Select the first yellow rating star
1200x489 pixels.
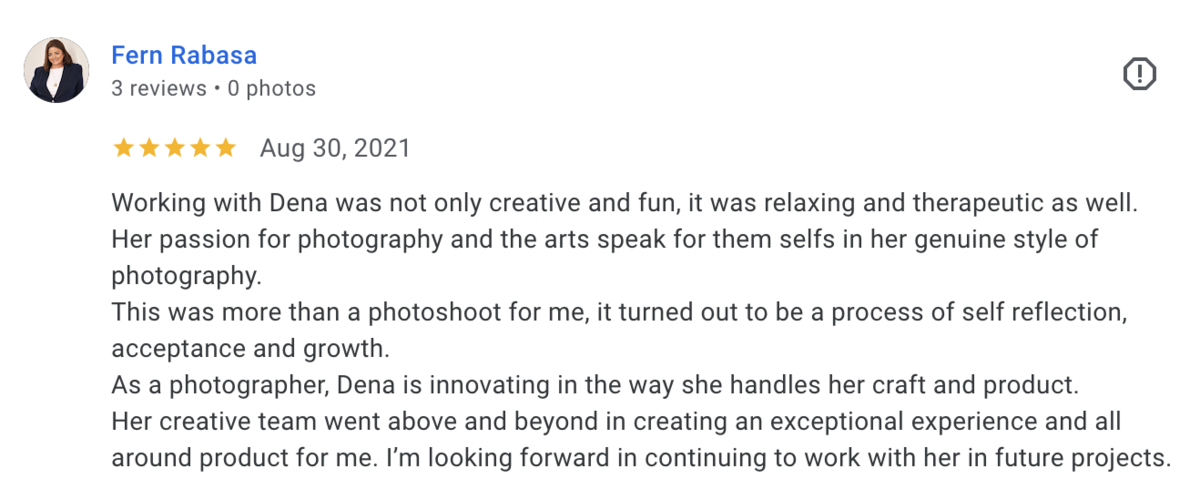tap(124, 149)
